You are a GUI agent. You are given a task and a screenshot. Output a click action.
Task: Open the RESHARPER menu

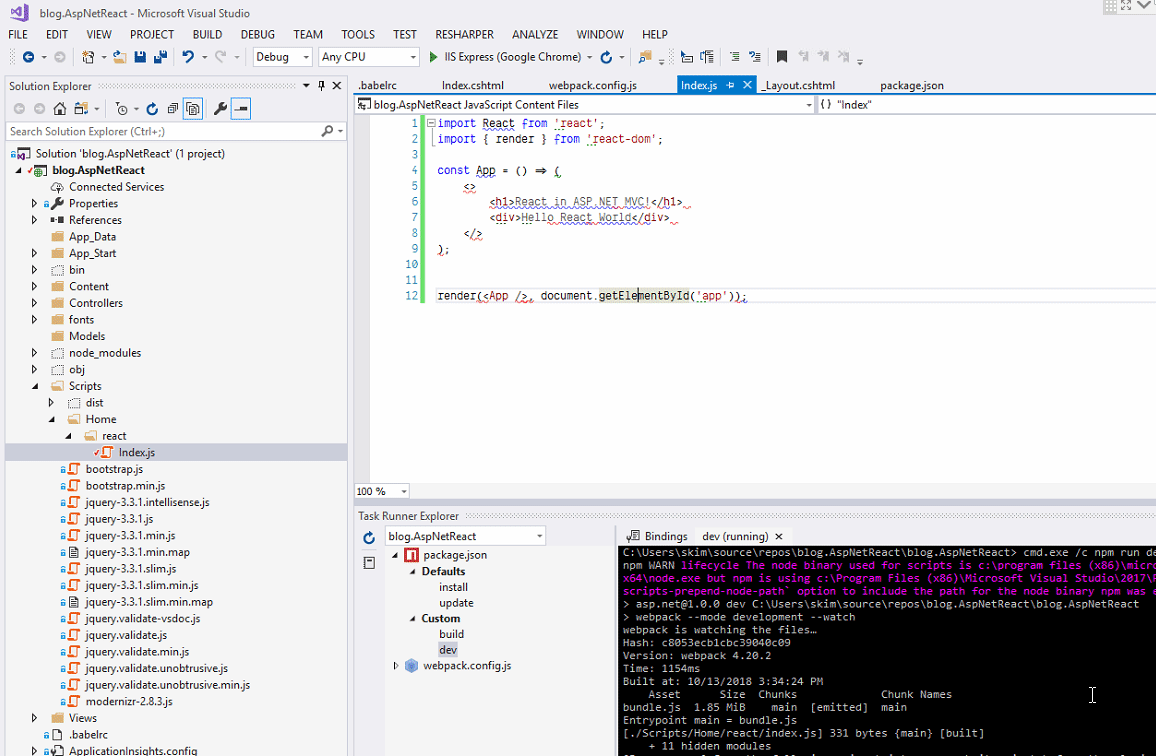pos(464,34)
